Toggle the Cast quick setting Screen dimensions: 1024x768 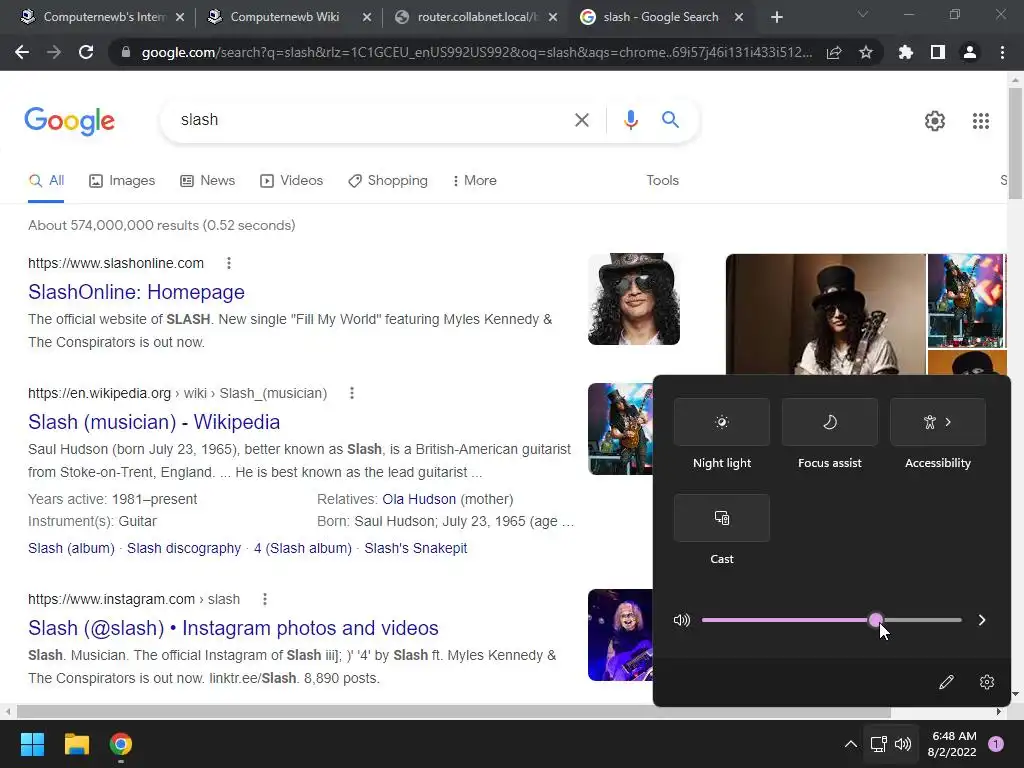pos(722,518)
